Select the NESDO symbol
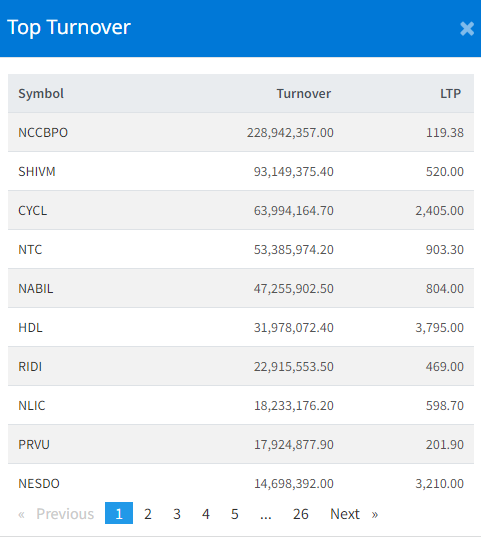 (x=39, y=484)
